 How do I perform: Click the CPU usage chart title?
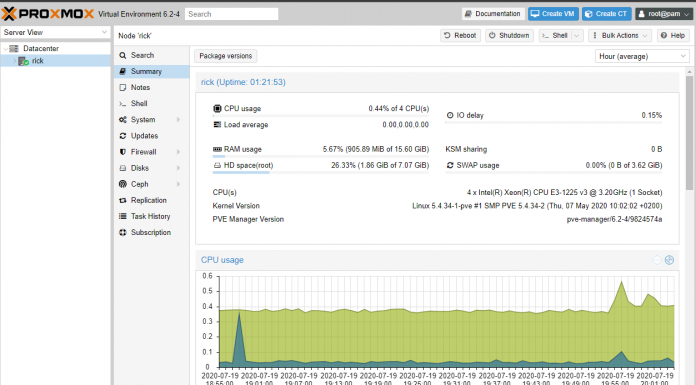tap(222, 260)
